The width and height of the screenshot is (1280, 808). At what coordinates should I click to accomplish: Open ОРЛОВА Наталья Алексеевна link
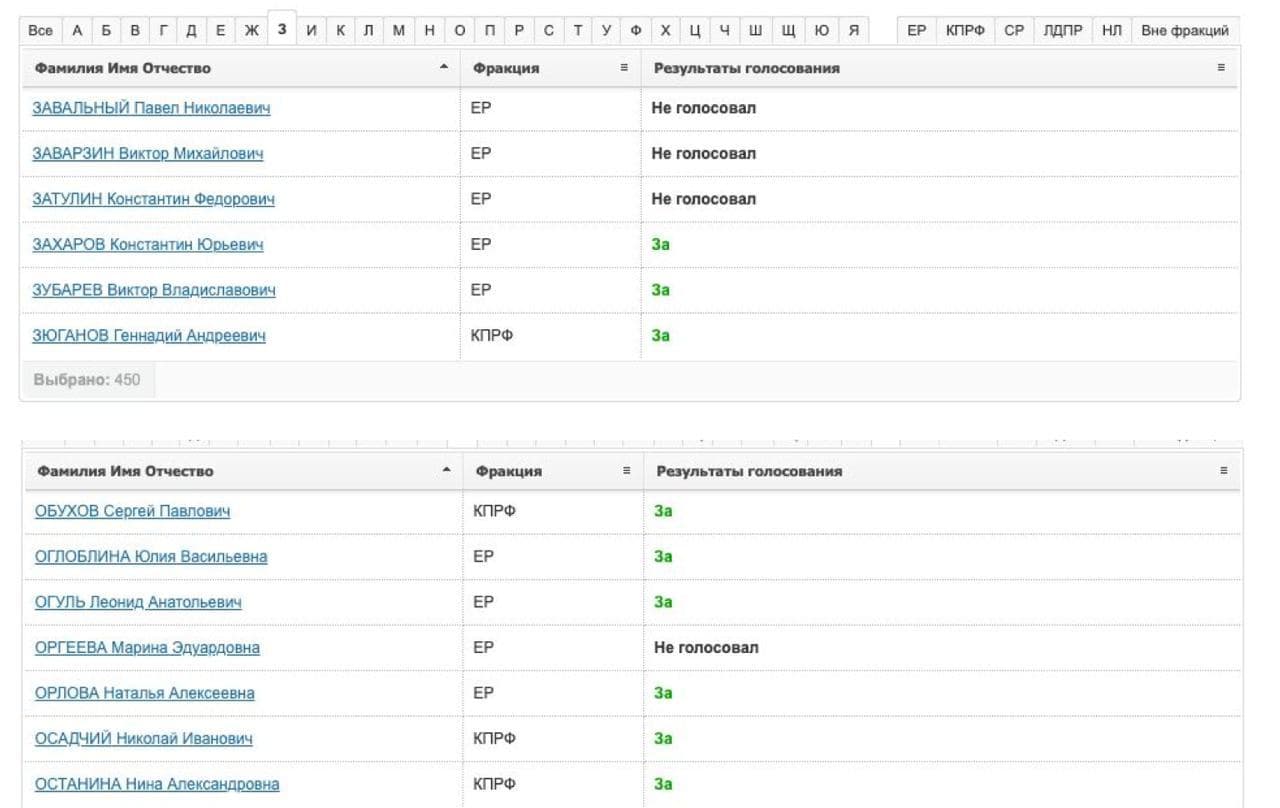pos(145,693)
